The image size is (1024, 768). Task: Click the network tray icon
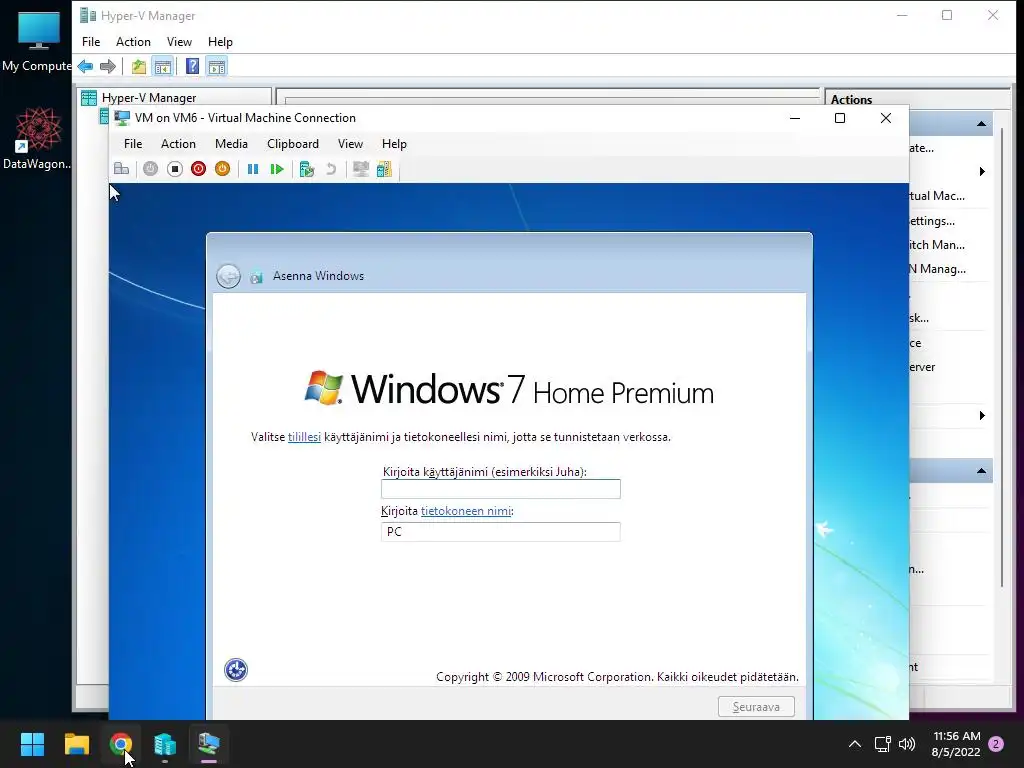click(x=882, y=744)
